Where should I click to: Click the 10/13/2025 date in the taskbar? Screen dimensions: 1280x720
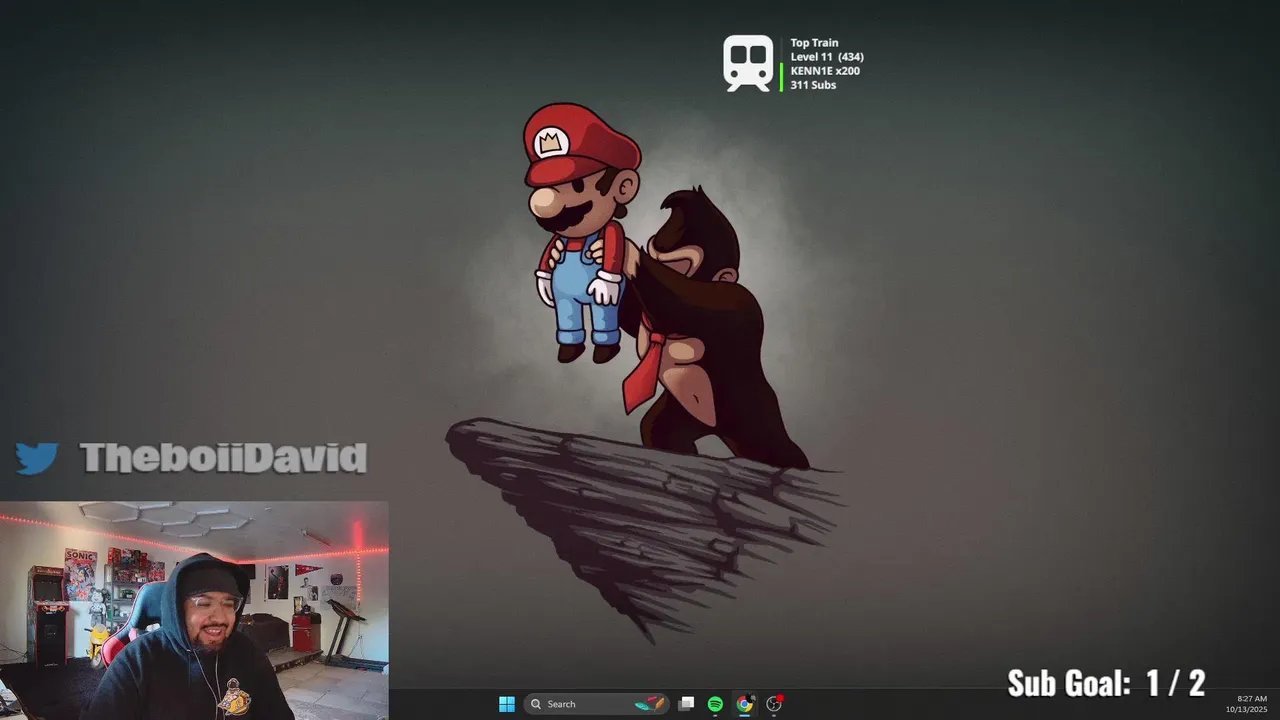pyautogui.click(x=1247, y=709)
